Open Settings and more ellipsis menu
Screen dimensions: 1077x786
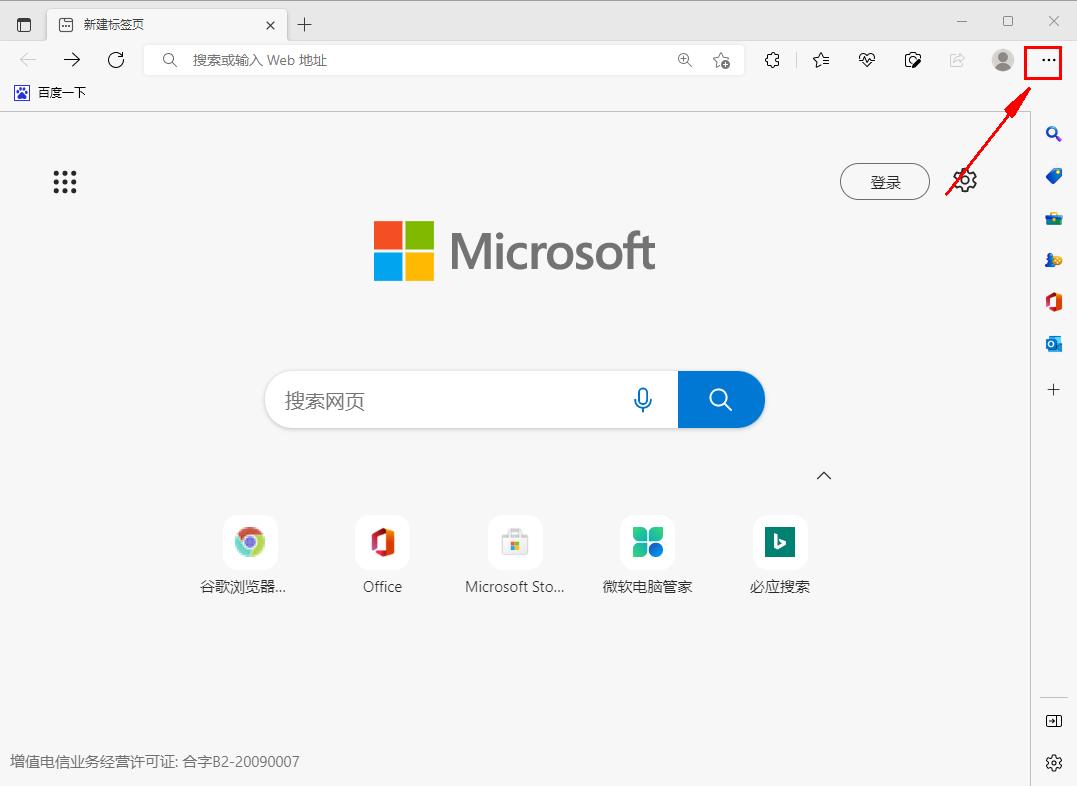click(x=1048, y=60)
